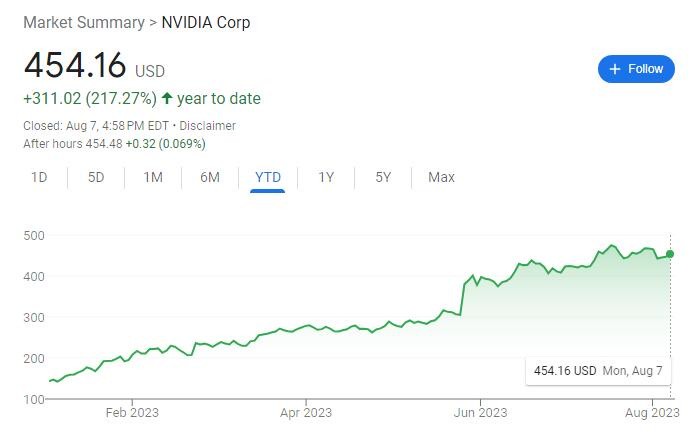Image resolution: width=696 pixels, height=443 pixels.
Task: Show the 1Y chart range
Action: (x=326, y=177)
